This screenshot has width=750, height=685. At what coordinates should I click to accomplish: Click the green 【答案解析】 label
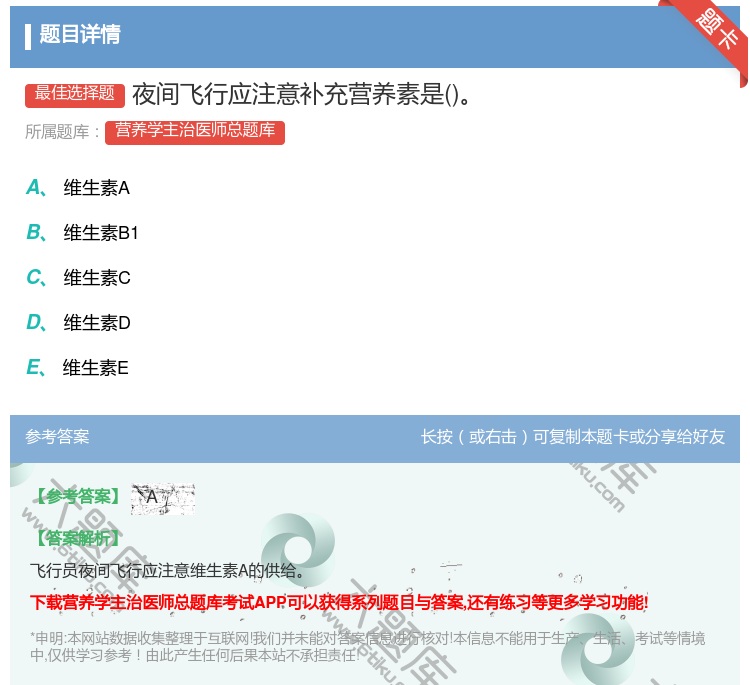coord(76,539)
